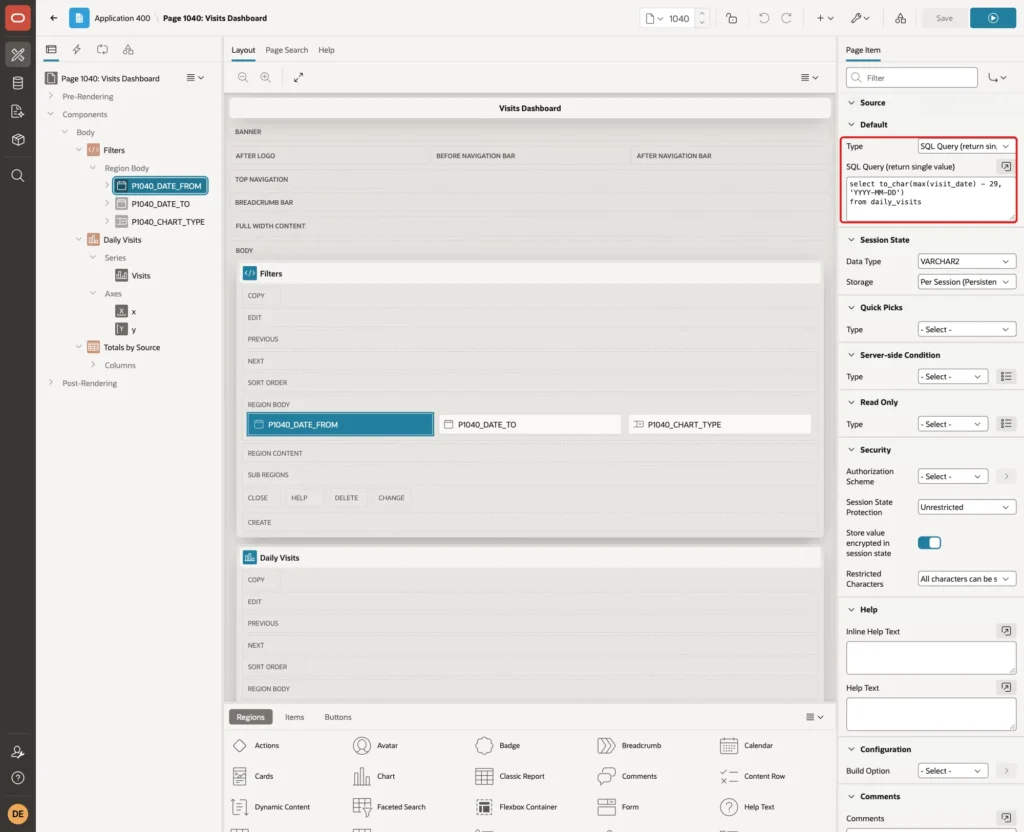Open the Storage dropdown
Screen dimensions: 1024x832
(965, 282)
